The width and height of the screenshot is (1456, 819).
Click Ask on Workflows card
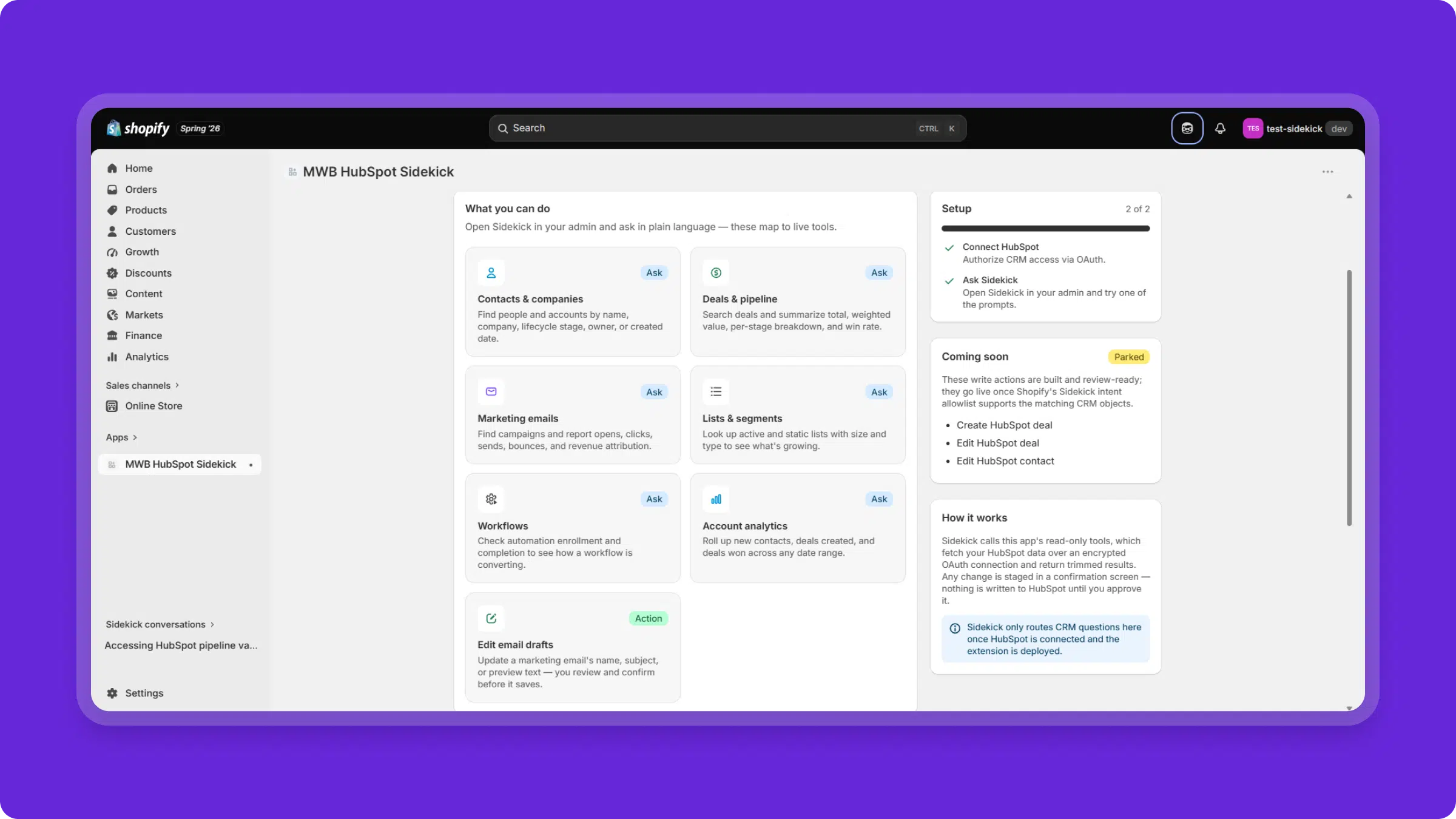tap(654, 499)
